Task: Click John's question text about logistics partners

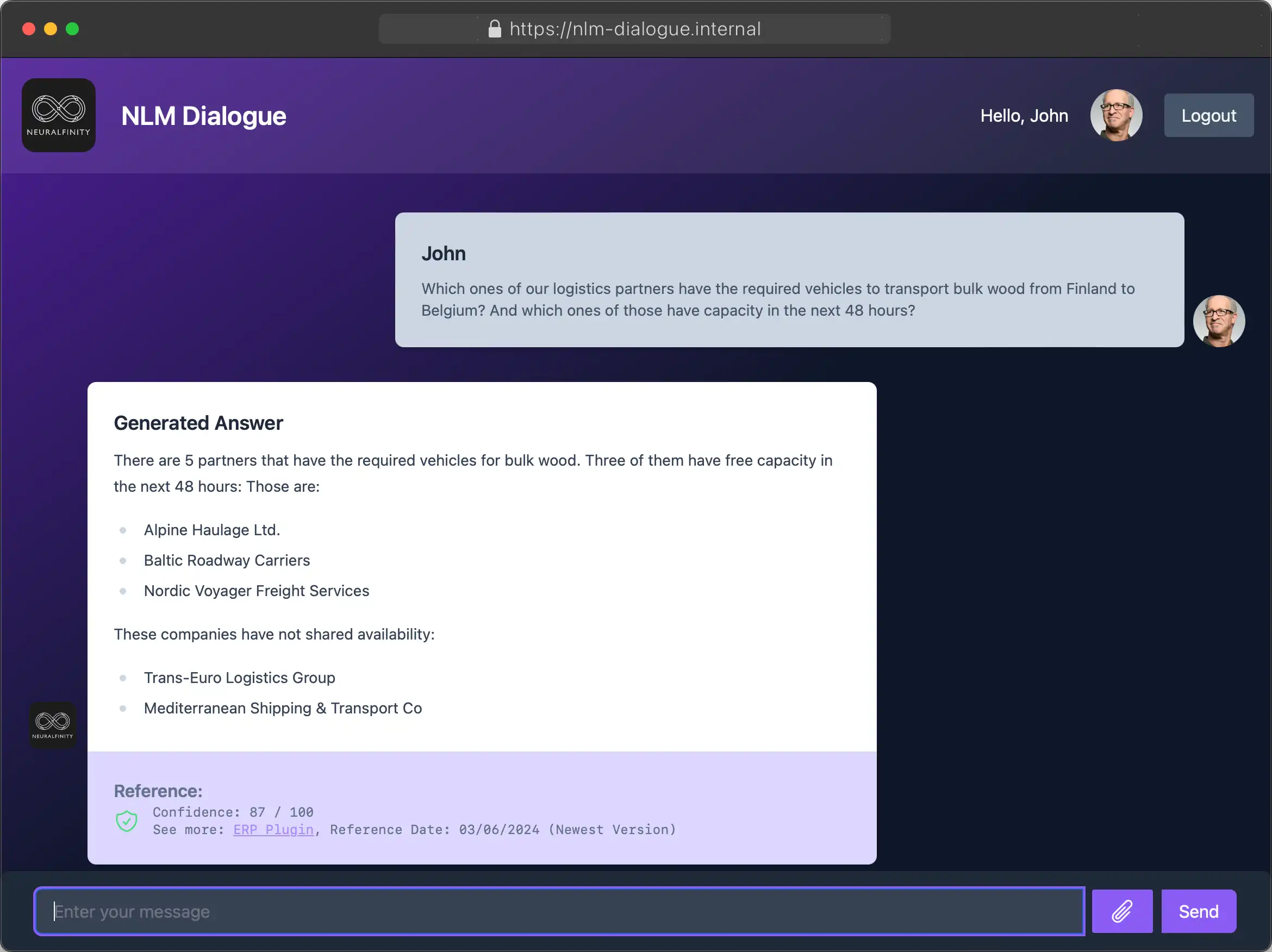Action: point(778,299)
